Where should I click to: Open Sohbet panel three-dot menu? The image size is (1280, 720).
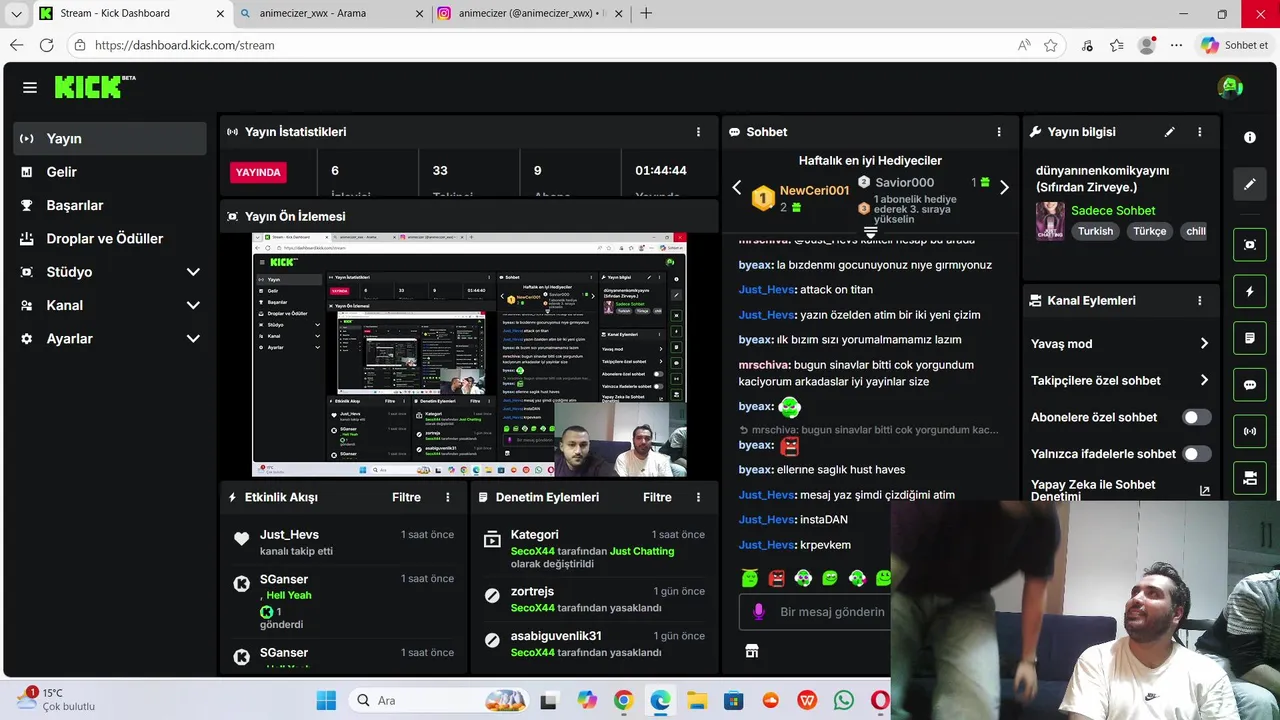point(998,132)
